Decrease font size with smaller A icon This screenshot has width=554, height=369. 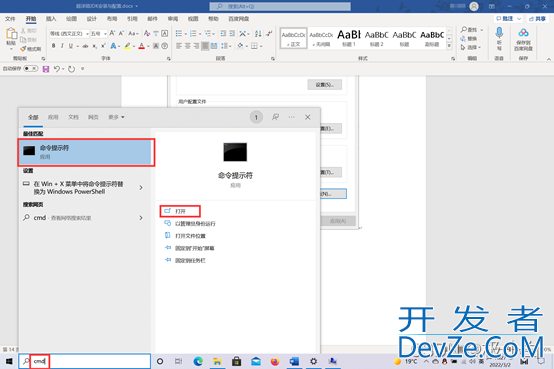pyautogui.click(x=121, y=33)
